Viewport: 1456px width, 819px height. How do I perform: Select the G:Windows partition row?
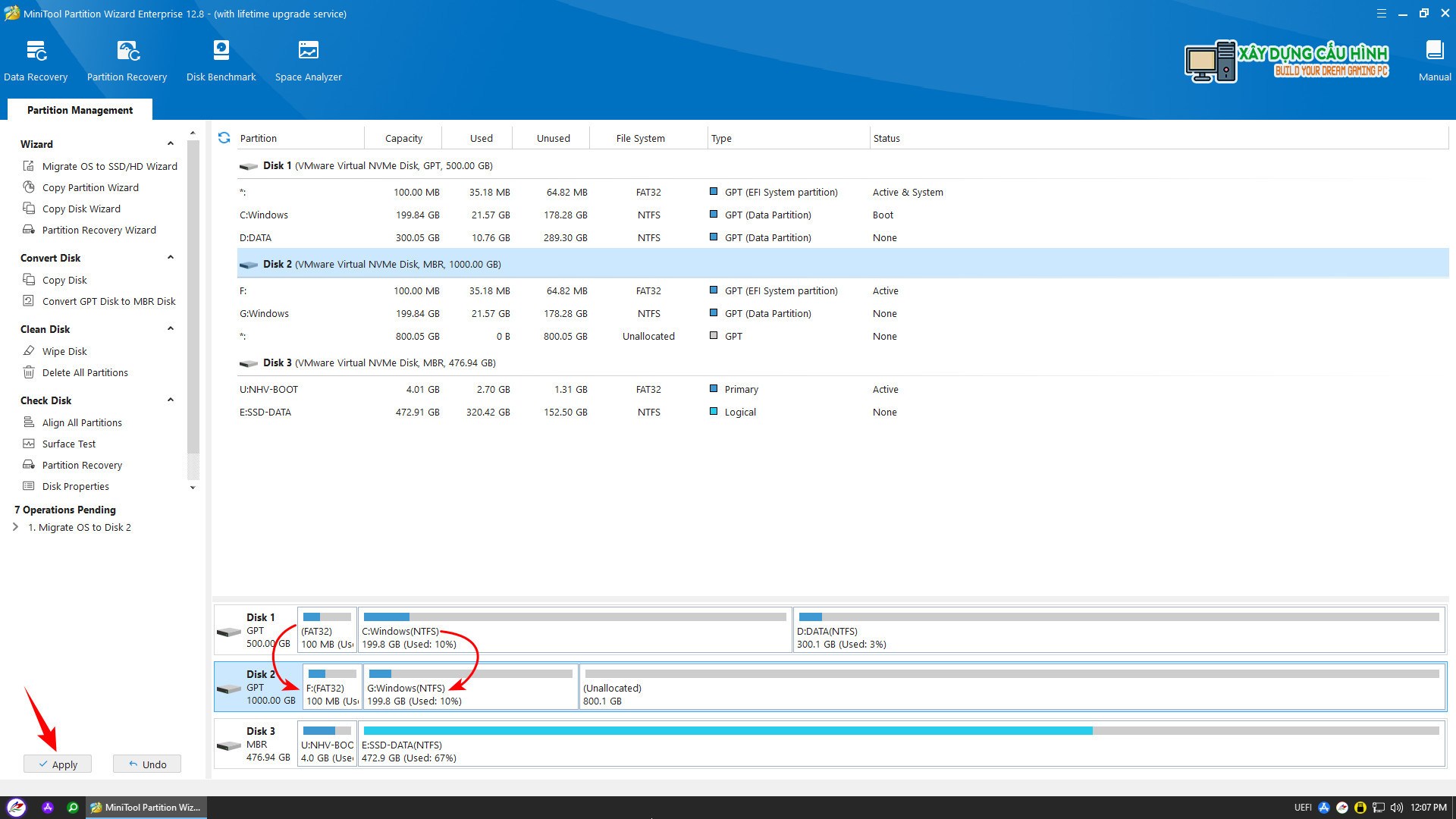coord(843,313)
